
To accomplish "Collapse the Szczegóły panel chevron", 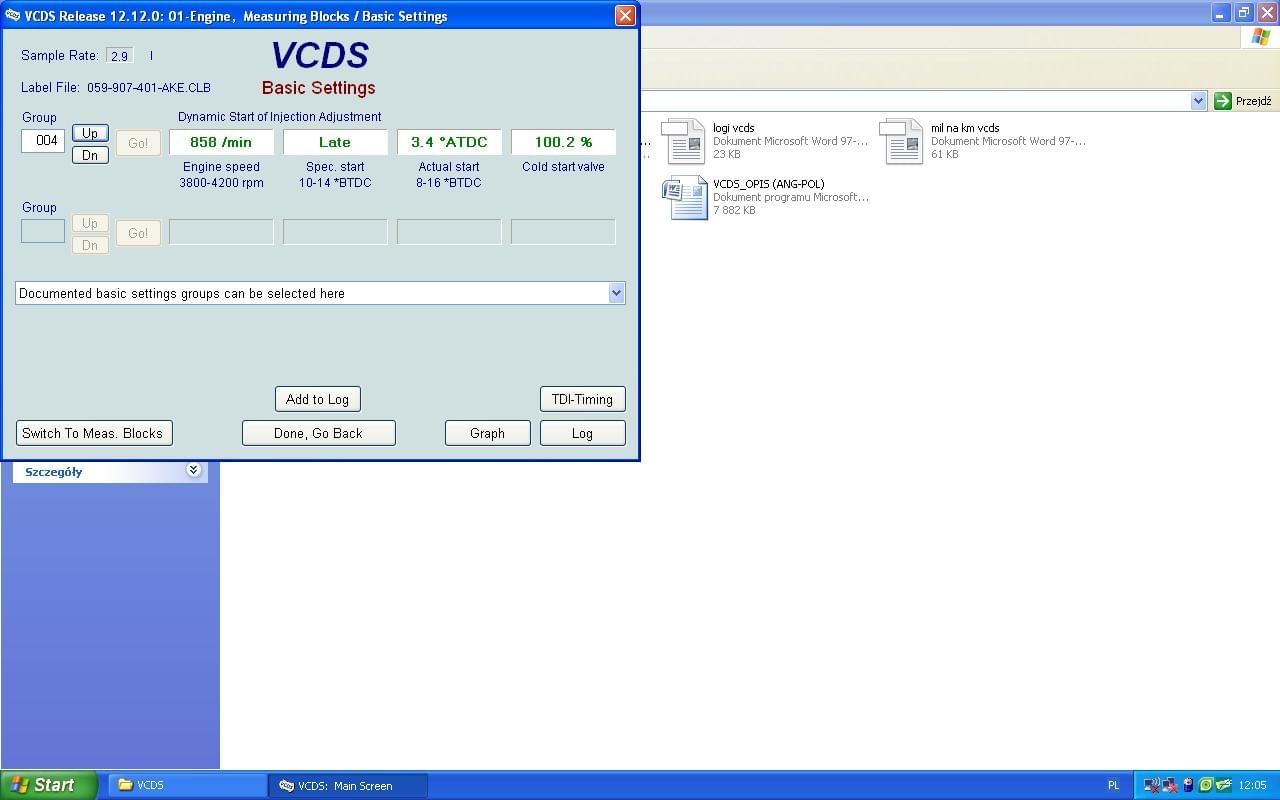I will (x=193, y=470).
